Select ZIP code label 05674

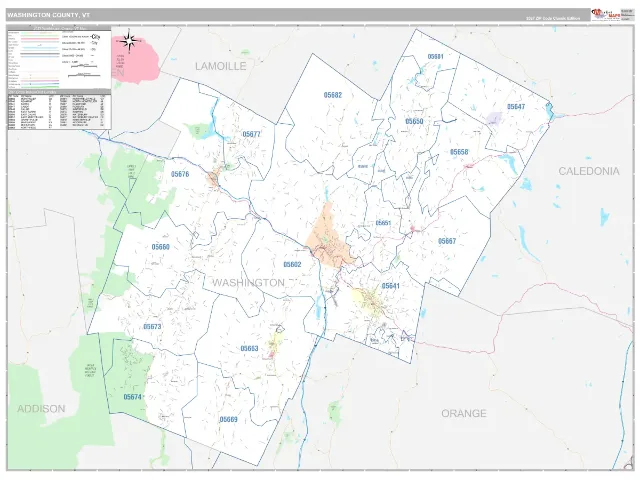pyautogui.click(x=132, y=397)
